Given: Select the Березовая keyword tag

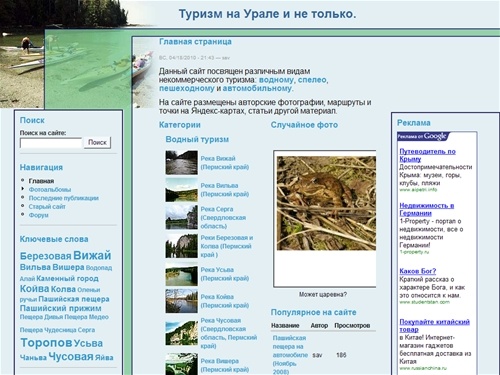Looking at the screenshot, I should pos(46,256).
